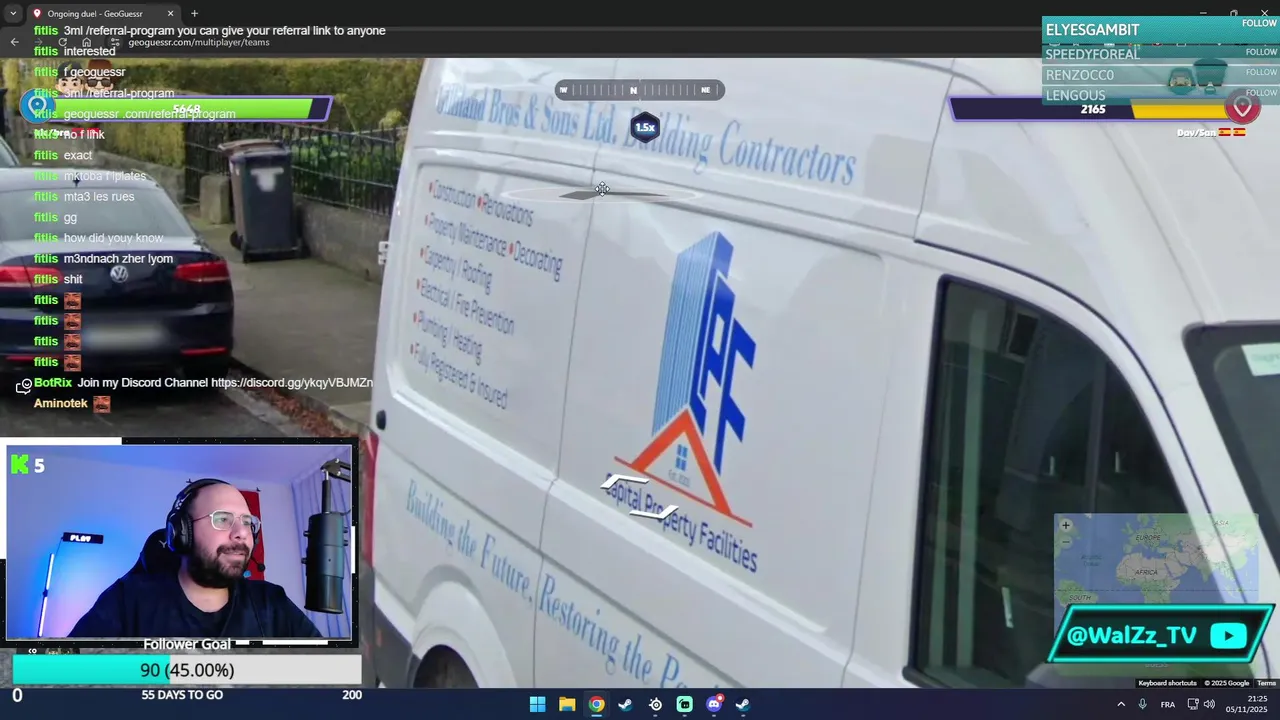
Task: Click the green team health bar 5648
Action: point(187,109)
